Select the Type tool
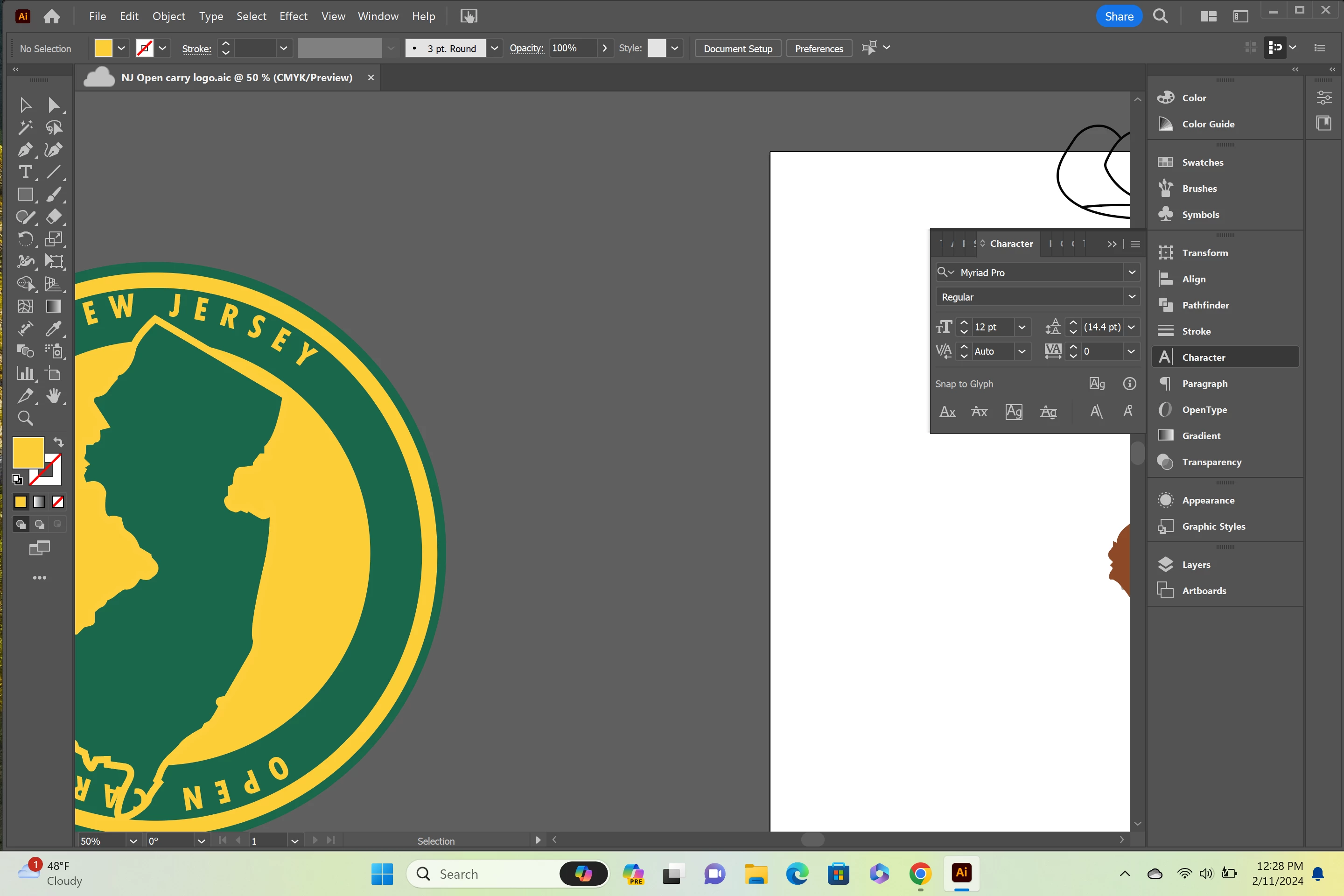The height and width of the screenshot is (896, 1344). [25, 172]
